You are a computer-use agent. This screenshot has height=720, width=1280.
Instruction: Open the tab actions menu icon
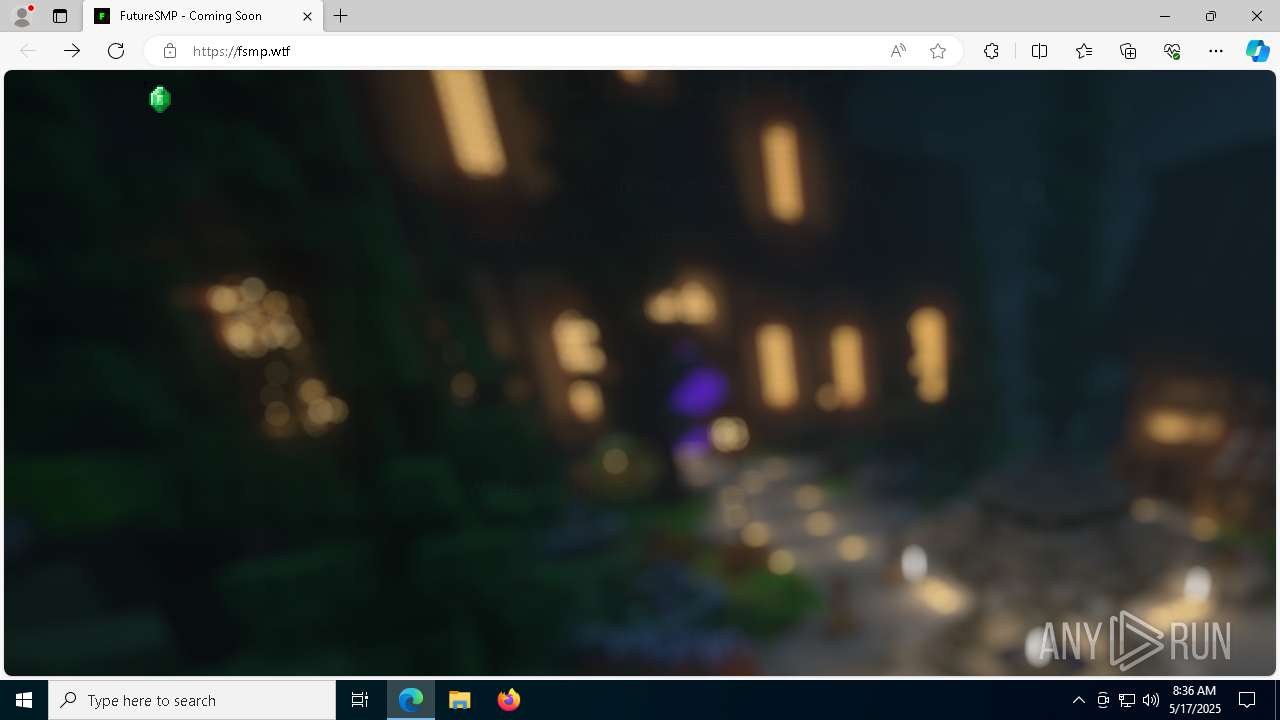click(x=60, y=16)
